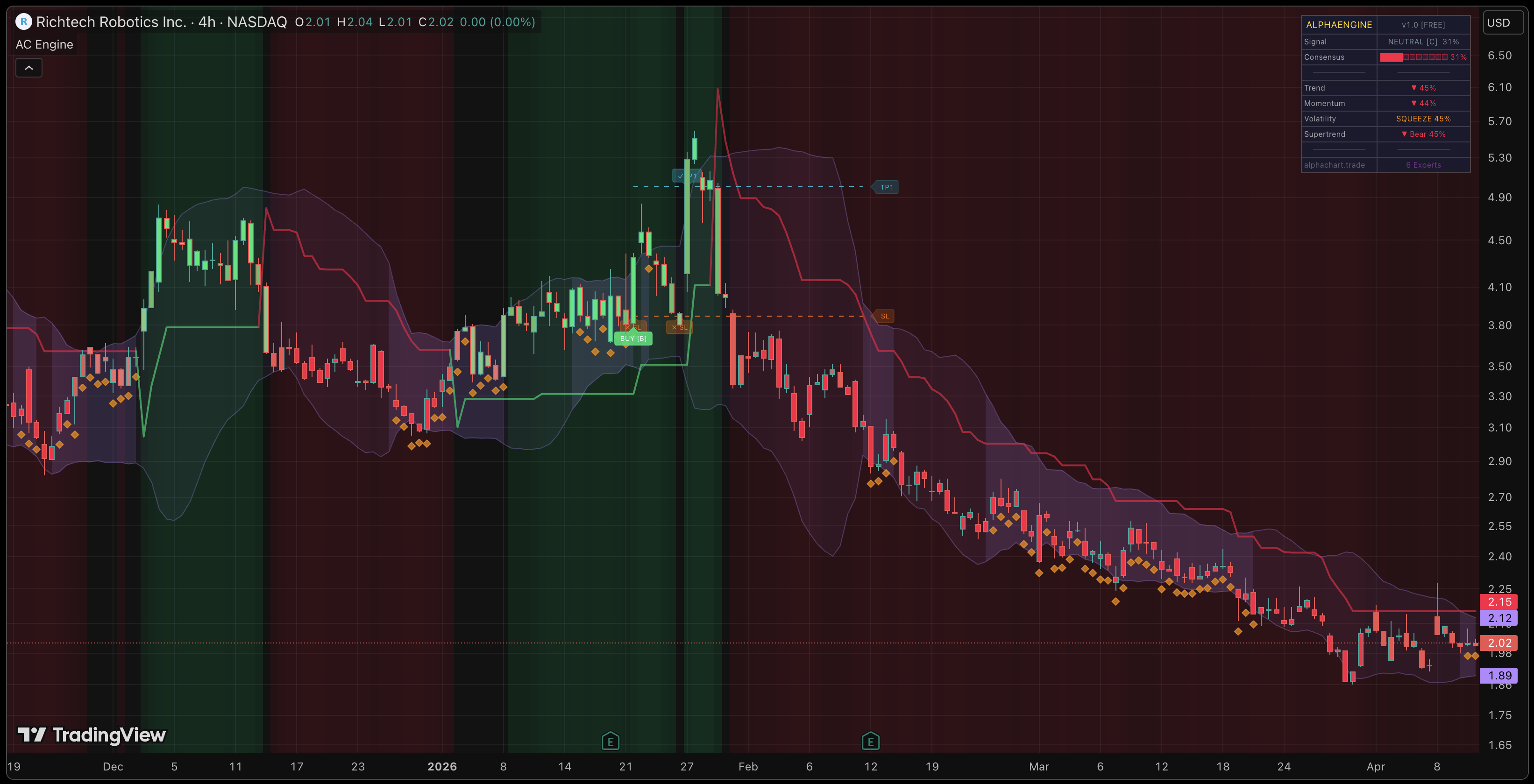This screenshot has height=784, width=1534.
Task: Collapse the indicator legend with the chevron
Action: click(x=28, y=68)
